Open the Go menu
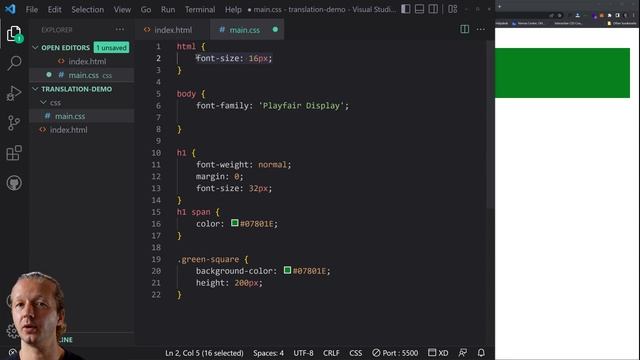Screen dimensions: 640x360 146,9
